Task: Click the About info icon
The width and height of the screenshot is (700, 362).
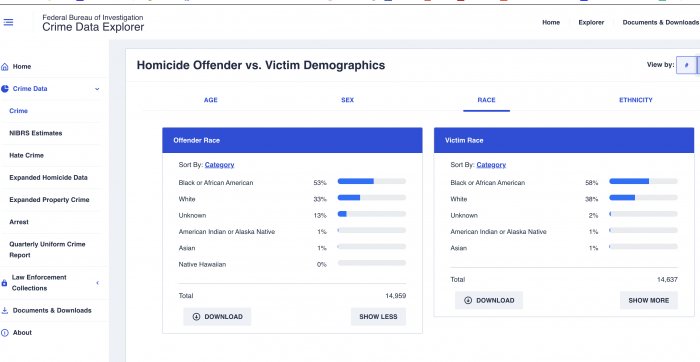Action: pyautogui.click(x=5, y=333)
